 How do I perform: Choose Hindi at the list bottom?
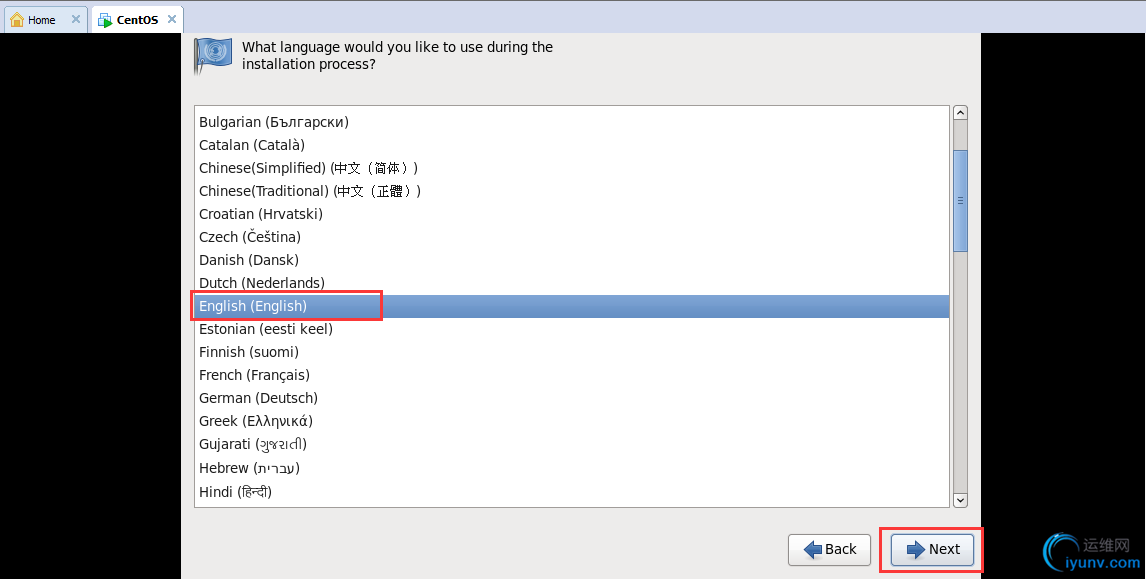point(235,491)
